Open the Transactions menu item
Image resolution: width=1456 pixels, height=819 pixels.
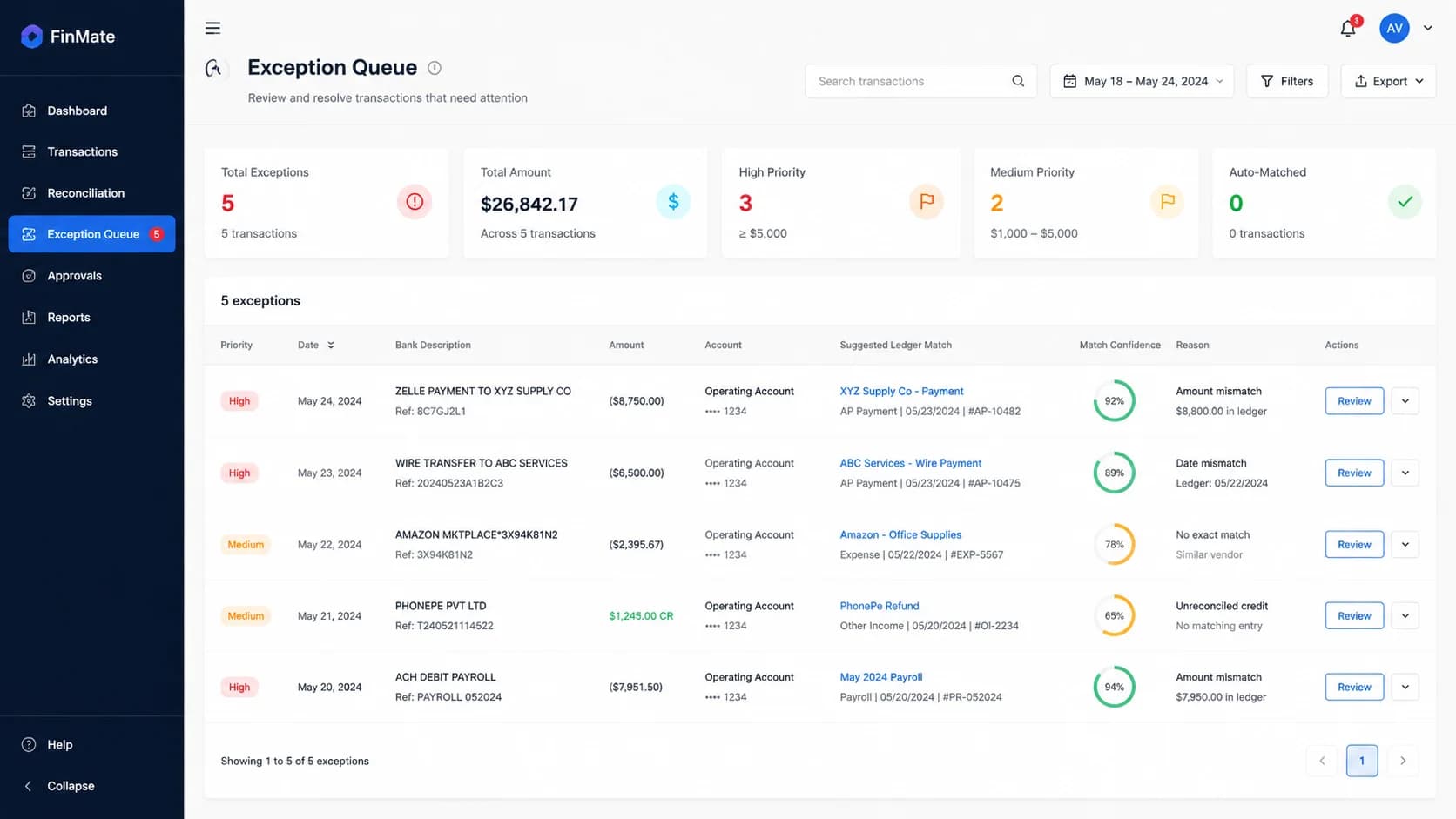click(91, 151)
